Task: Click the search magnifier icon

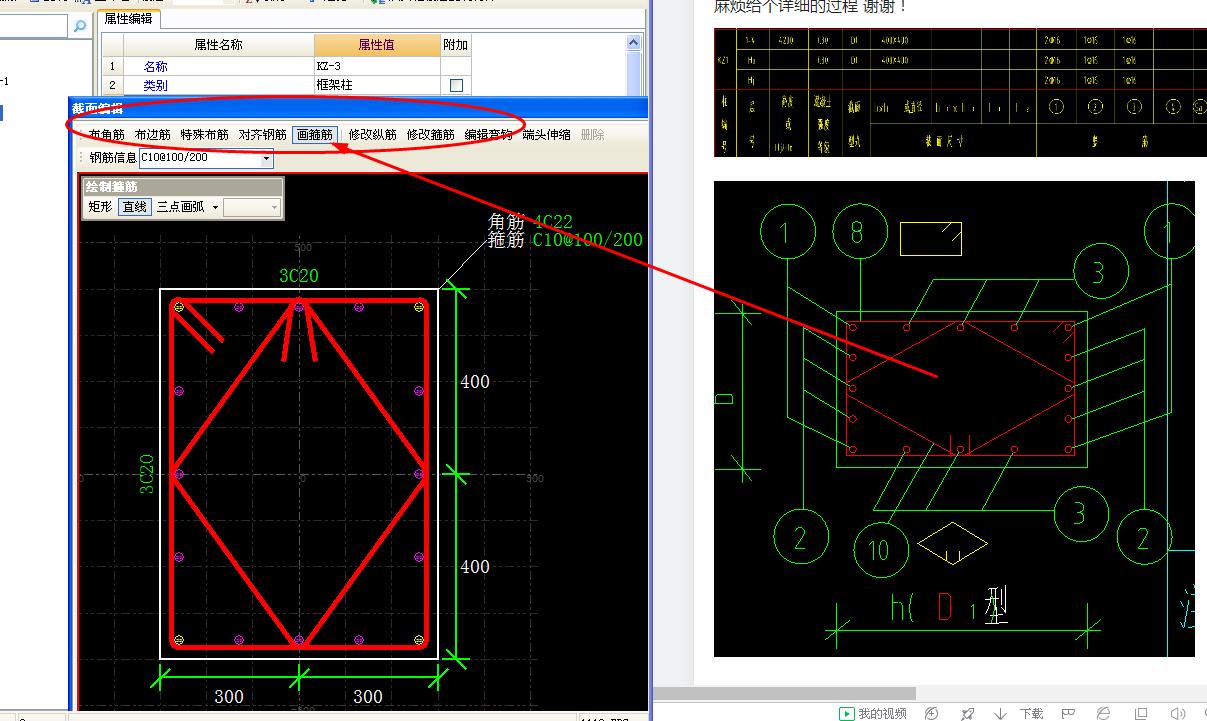Action: pos(80,28)
